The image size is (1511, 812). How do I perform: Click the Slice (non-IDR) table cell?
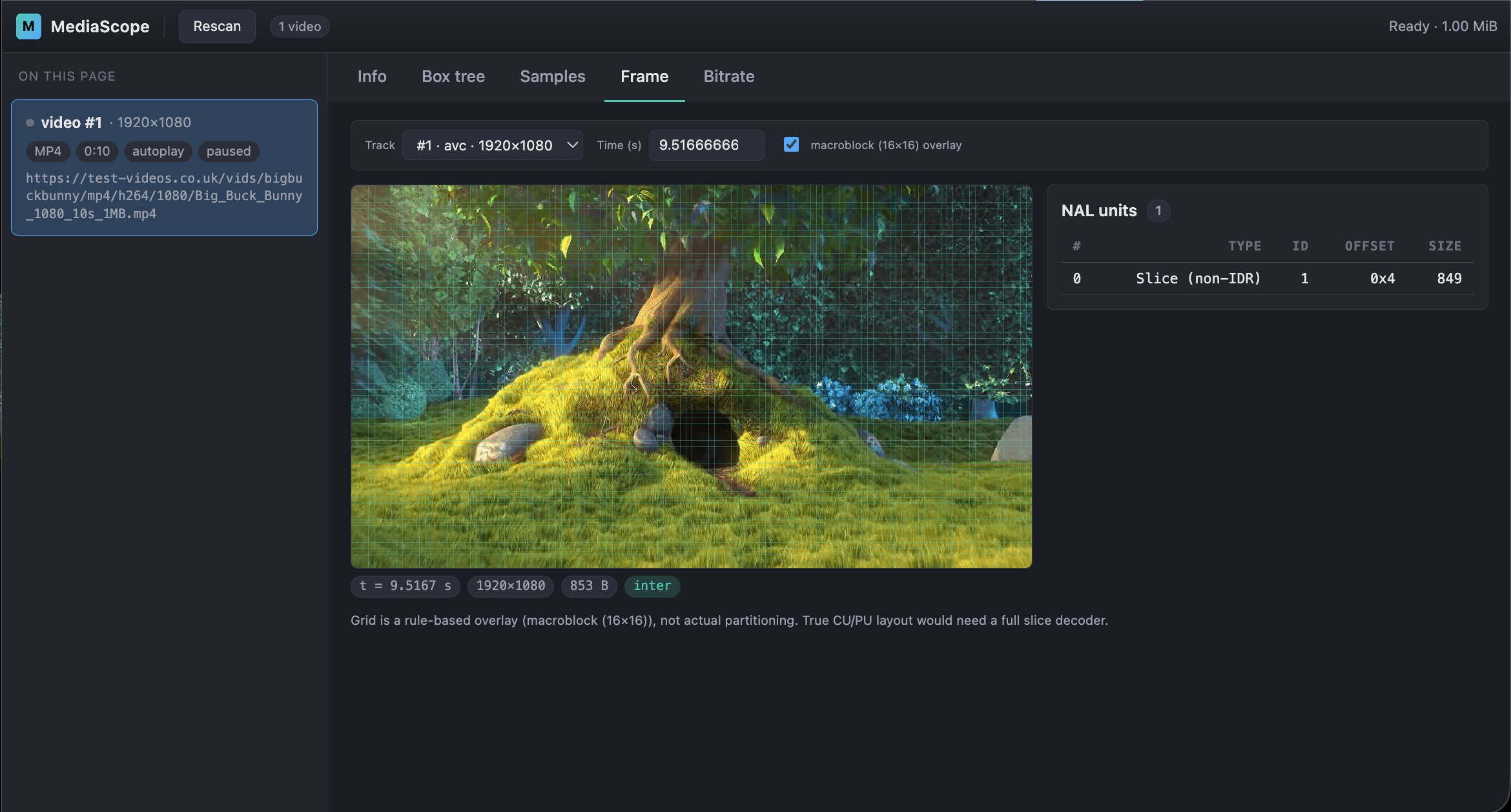coord(1198,279)
